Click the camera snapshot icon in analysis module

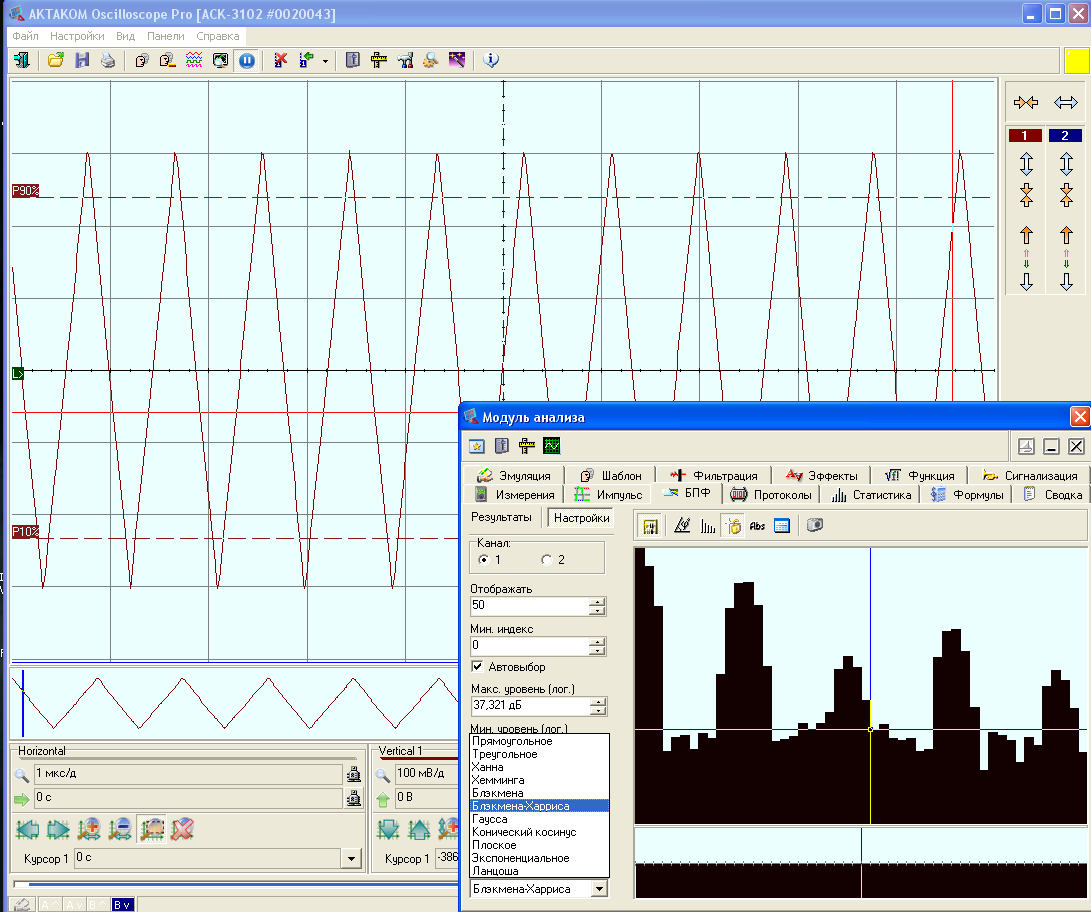pos(815,525)
